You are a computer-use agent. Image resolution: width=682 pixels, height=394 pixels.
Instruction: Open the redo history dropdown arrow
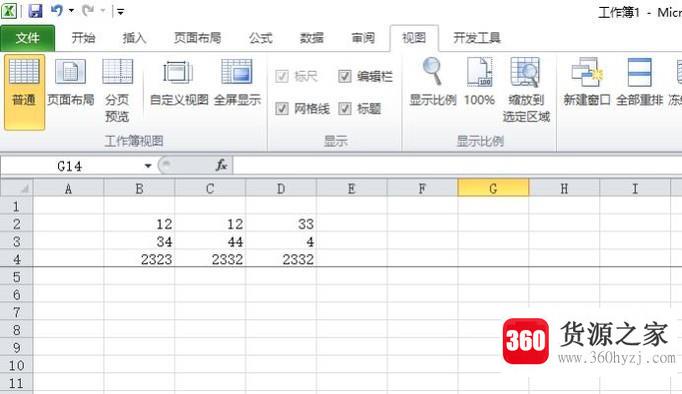pyautogui.click(x=103, y=11)
